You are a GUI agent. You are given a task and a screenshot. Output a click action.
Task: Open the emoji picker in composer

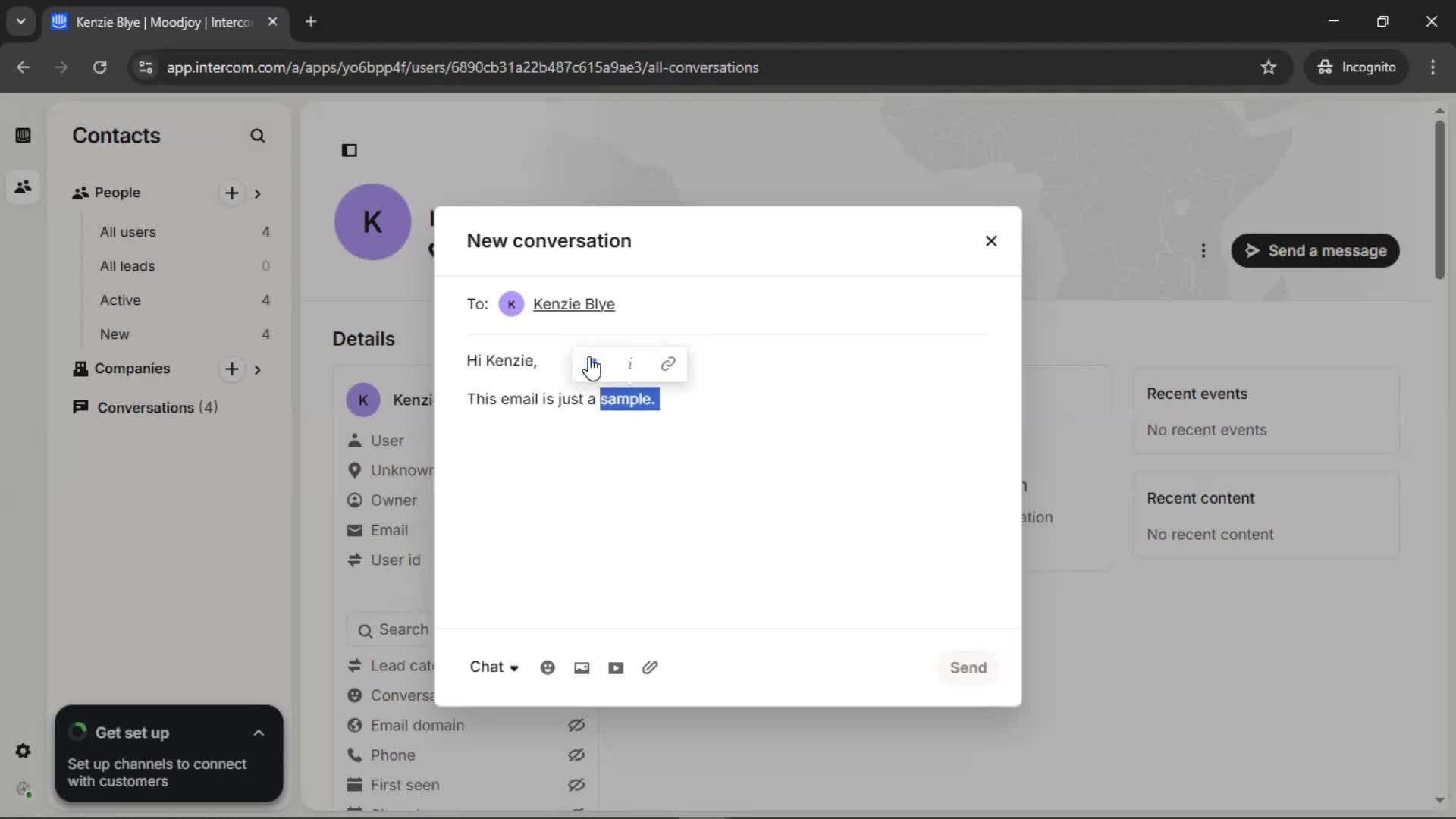(548, 667)
